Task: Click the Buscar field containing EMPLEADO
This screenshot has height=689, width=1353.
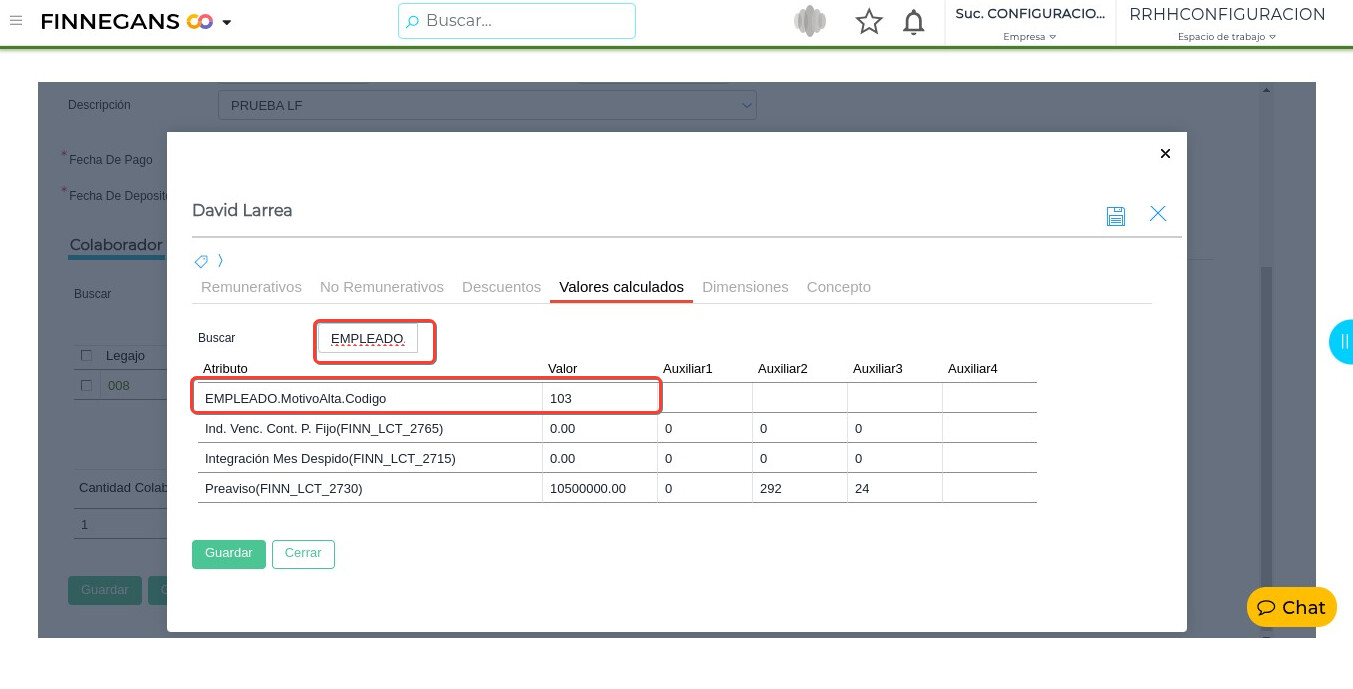Action: click(x=368, y=339)
